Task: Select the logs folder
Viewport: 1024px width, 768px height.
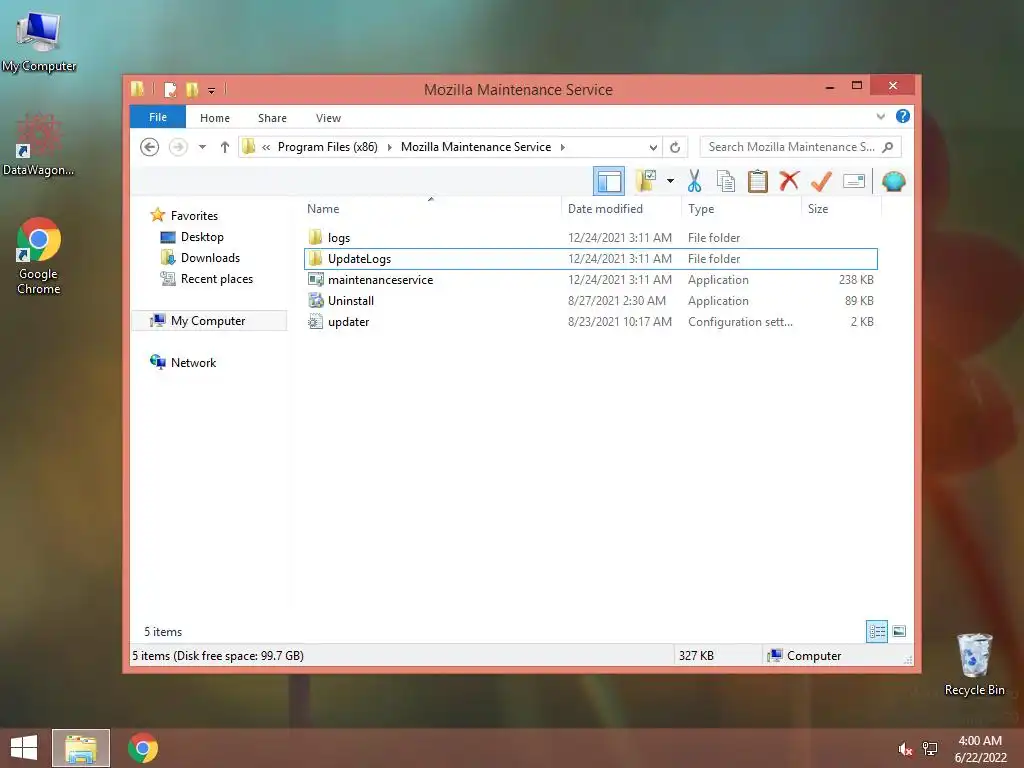Action: point(590,238)
